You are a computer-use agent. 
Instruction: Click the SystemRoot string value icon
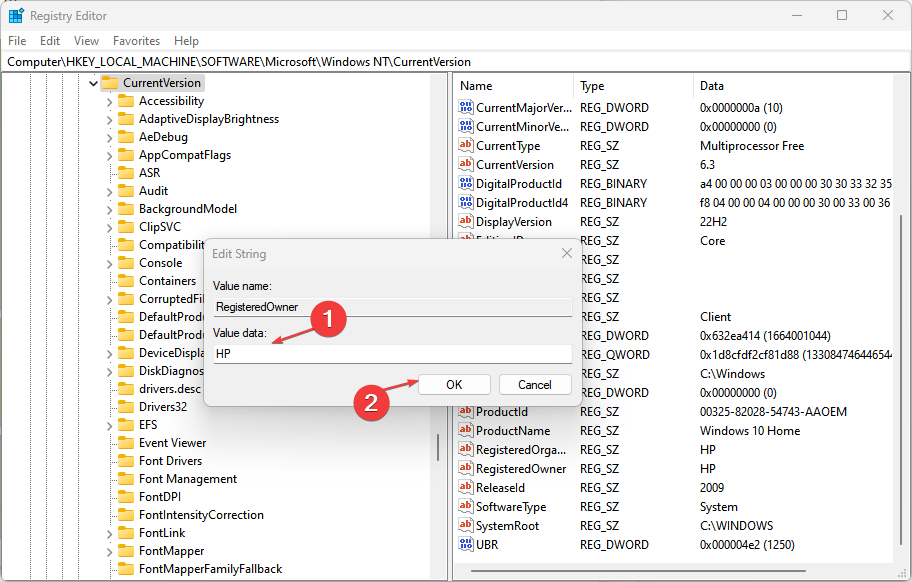click(465, 525)
